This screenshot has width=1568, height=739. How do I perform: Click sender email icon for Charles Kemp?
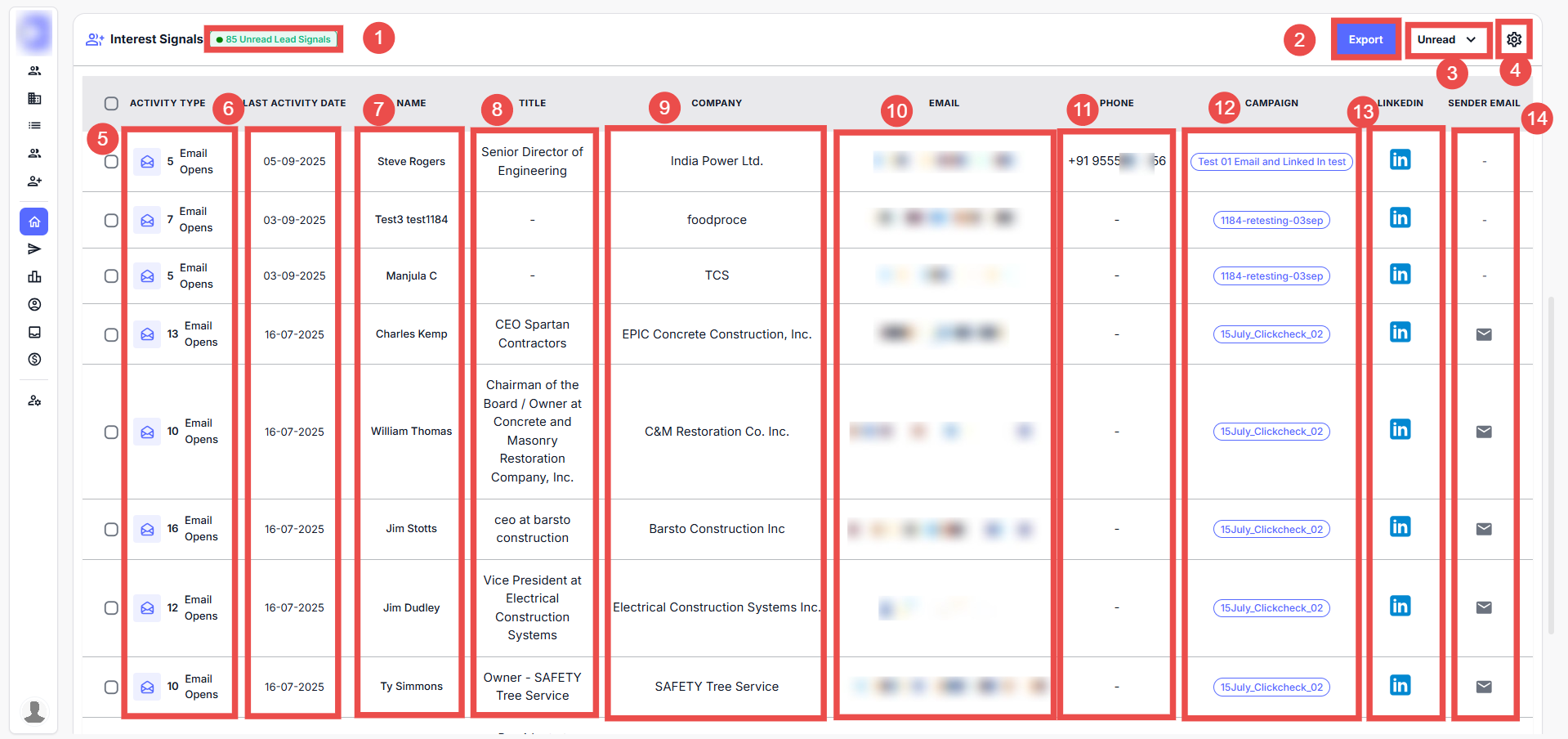click(1483, 334)
